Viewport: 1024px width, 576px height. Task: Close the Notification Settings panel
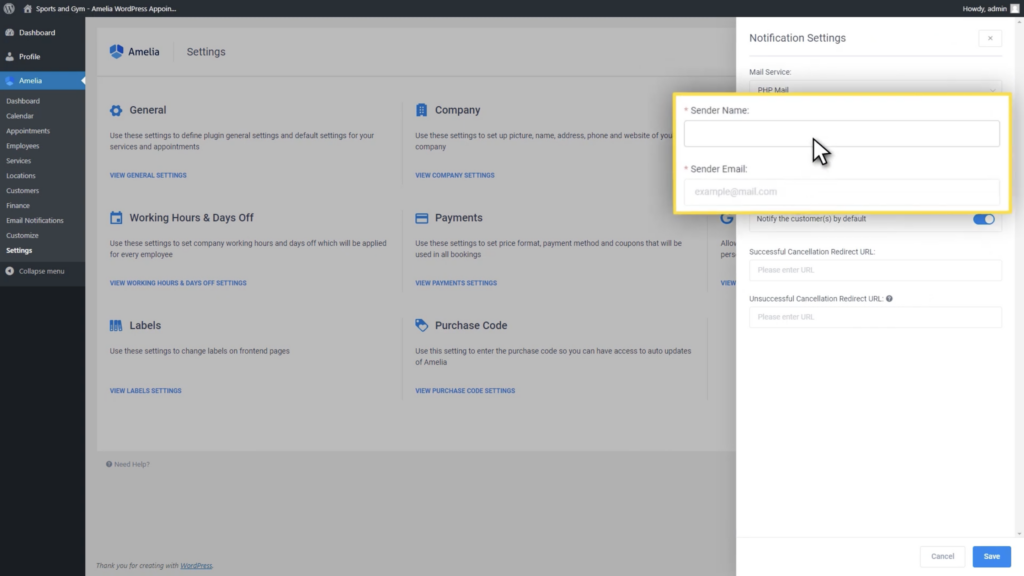(x=990, y=39)
